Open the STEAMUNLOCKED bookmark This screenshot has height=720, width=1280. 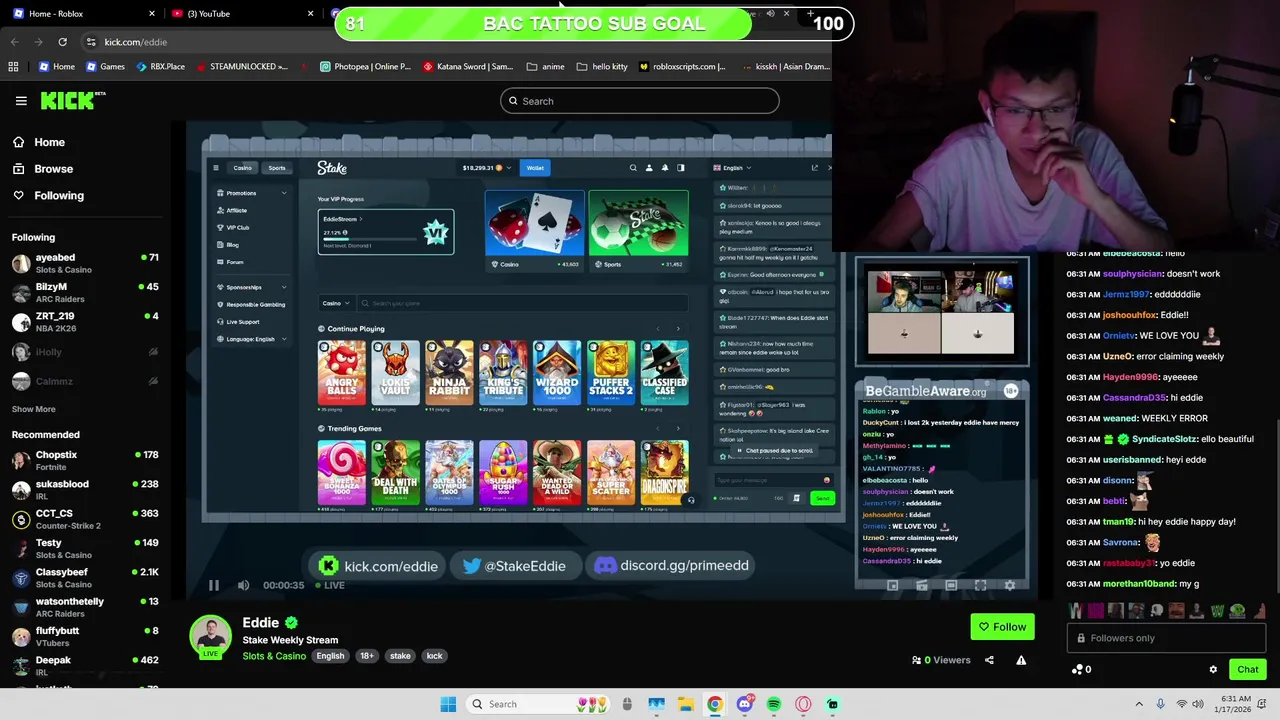(241, 67)
